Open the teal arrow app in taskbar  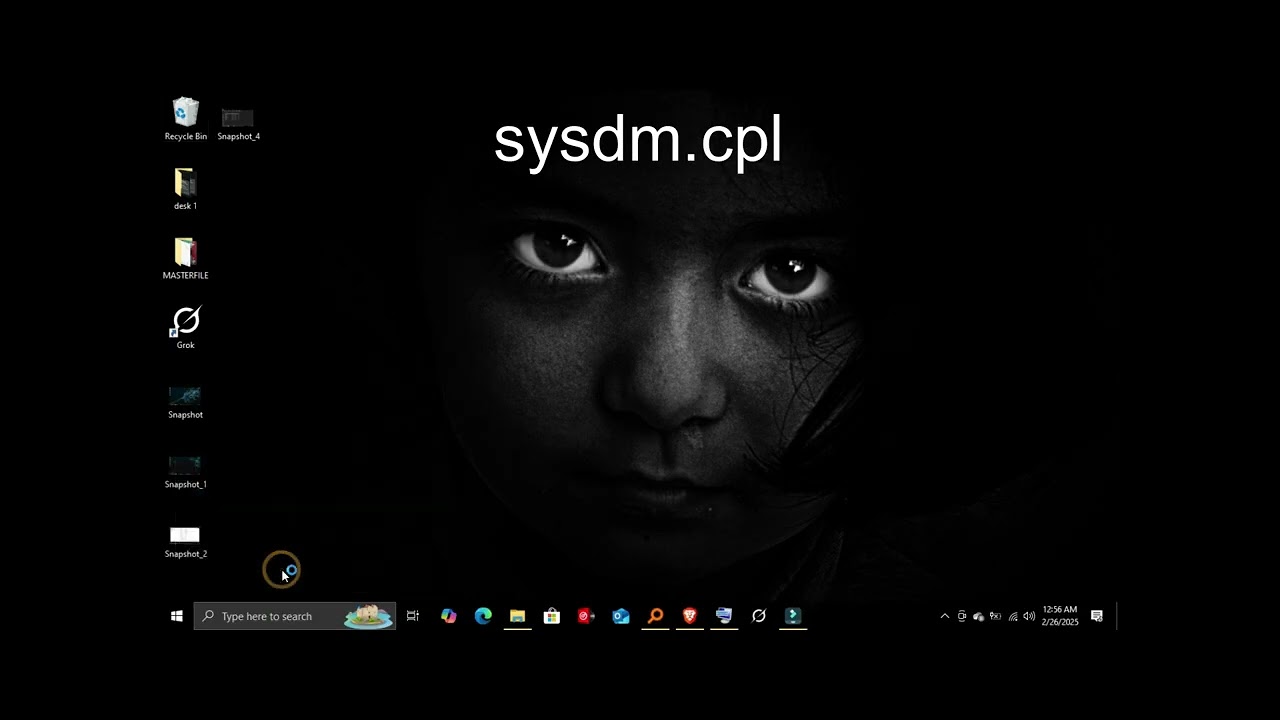(793, 616)
